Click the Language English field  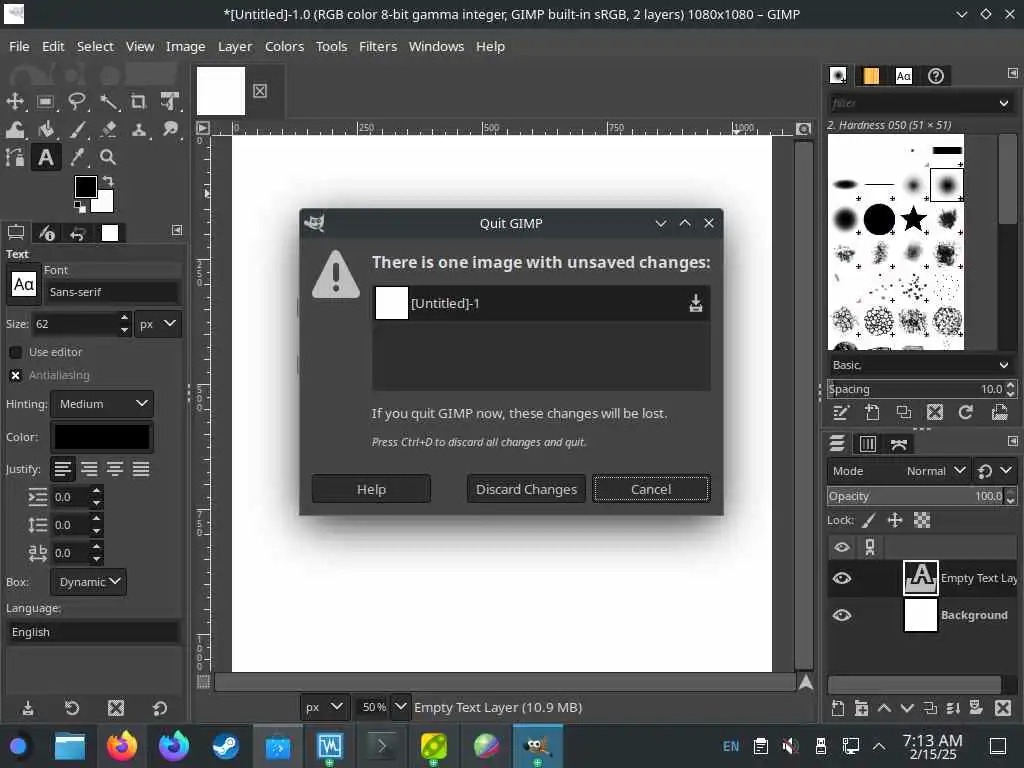click(93, 632)
